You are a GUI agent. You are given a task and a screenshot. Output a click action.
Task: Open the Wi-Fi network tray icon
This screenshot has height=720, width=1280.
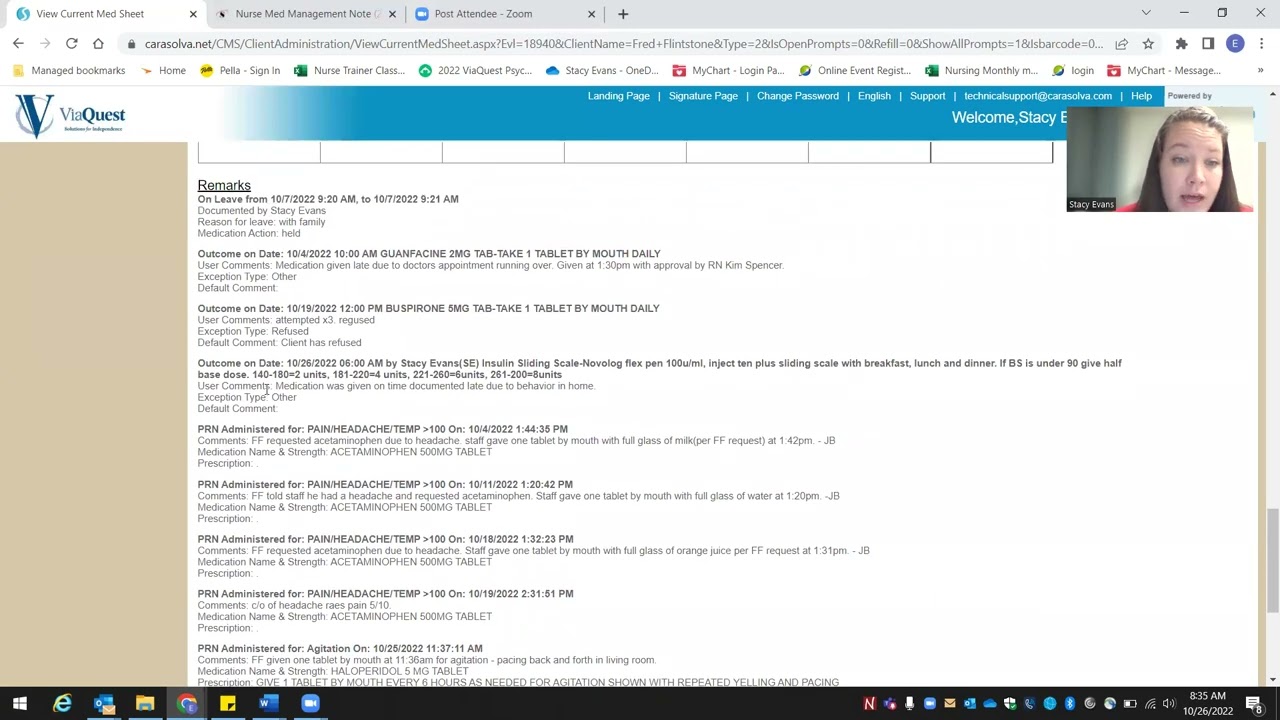pos(1150,704)
